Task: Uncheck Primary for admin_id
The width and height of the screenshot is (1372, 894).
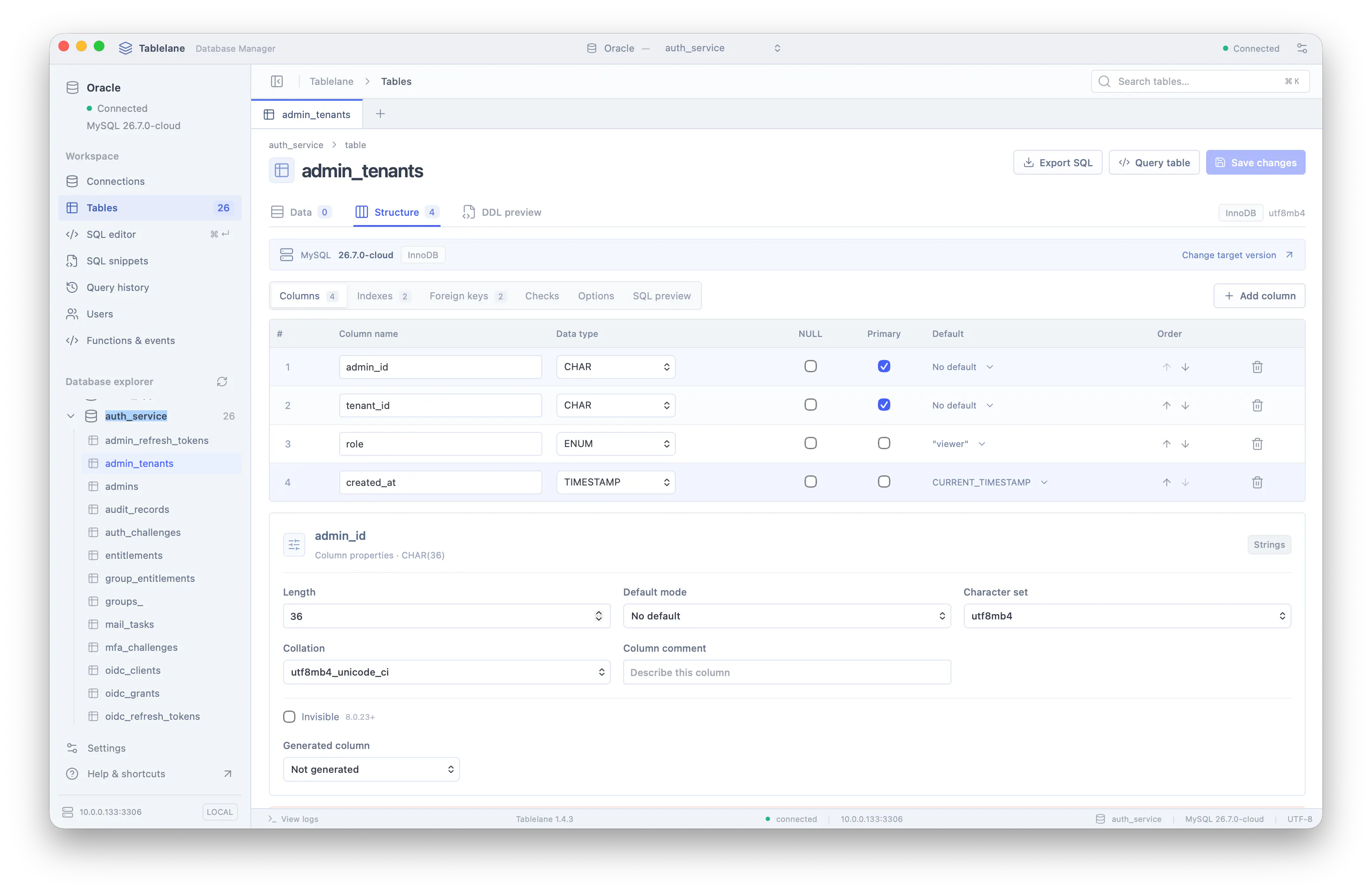Action: tap(884, 366)
